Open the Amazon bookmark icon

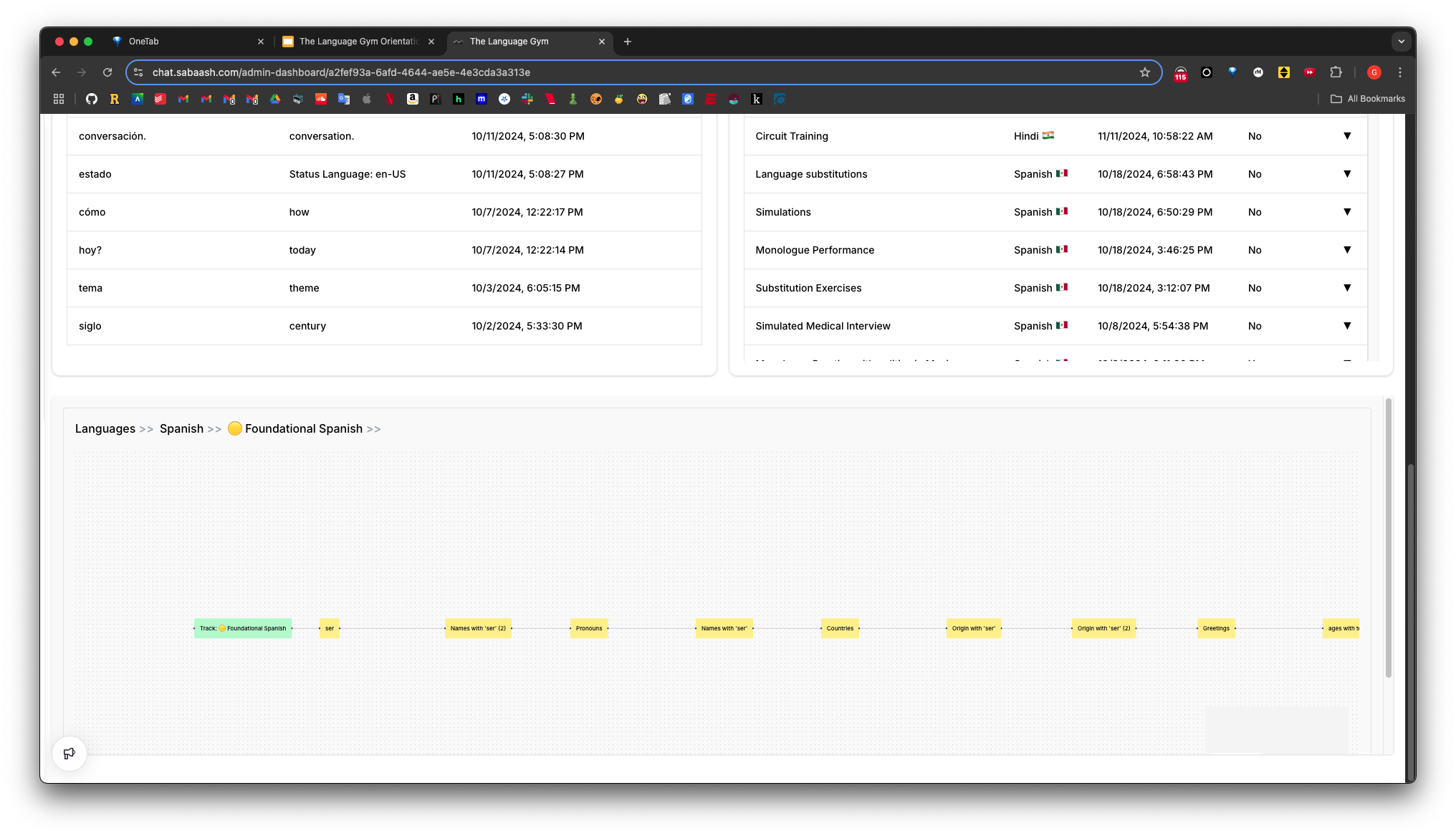413,99
